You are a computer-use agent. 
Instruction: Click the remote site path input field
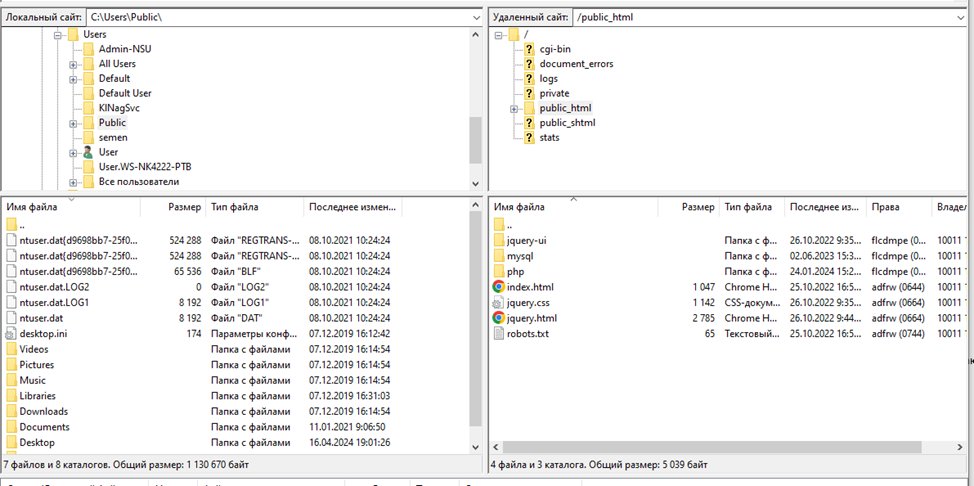tap(760, 18)
